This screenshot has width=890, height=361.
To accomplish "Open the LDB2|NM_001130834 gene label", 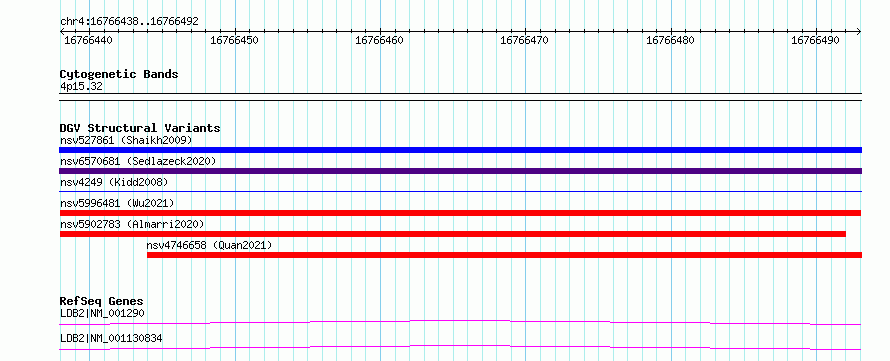I will click(111, 338).
